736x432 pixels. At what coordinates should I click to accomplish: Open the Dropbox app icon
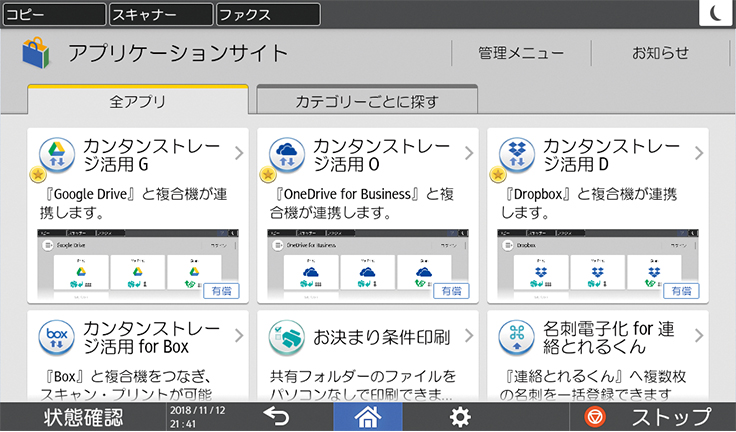coord(517,156)
